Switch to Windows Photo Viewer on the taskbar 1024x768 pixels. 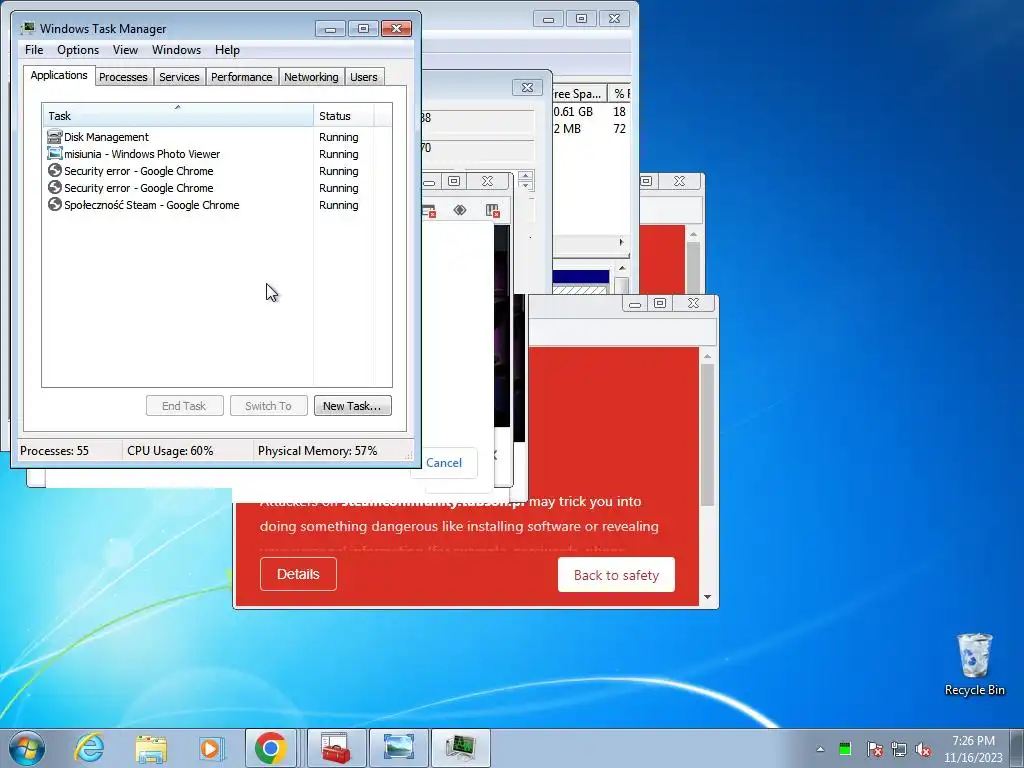click(x=399, y=748)
